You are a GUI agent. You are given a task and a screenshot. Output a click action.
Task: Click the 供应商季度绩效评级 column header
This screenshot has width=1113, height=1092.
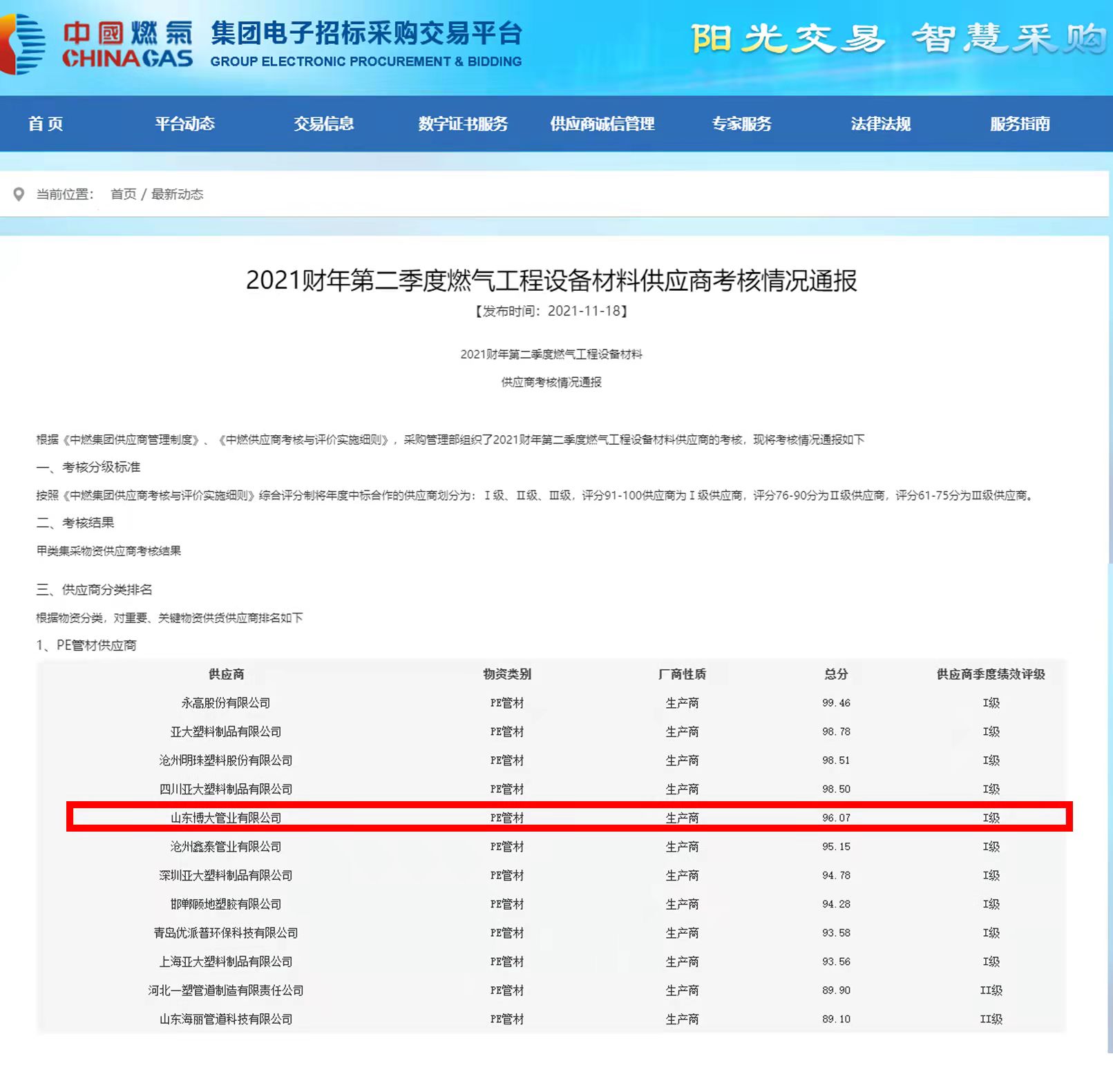[990, 674]
